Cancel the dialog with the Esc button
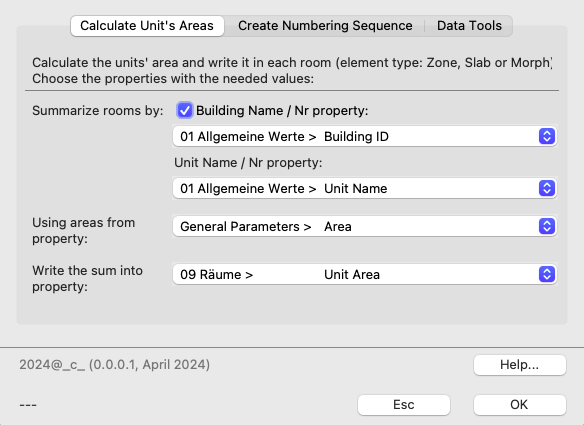Image resolution: width=584 pixels, height=425 pixels. click(x=404, y=405)
